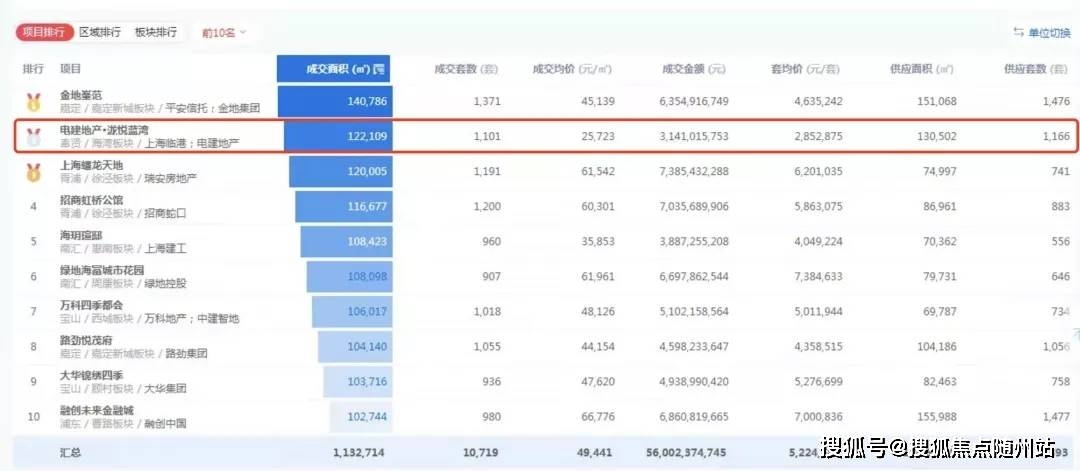The width and height of the screenshot is (1080, 471).
Task: Open the 前10名 dropdown
Action: click(x=224, y=32)
